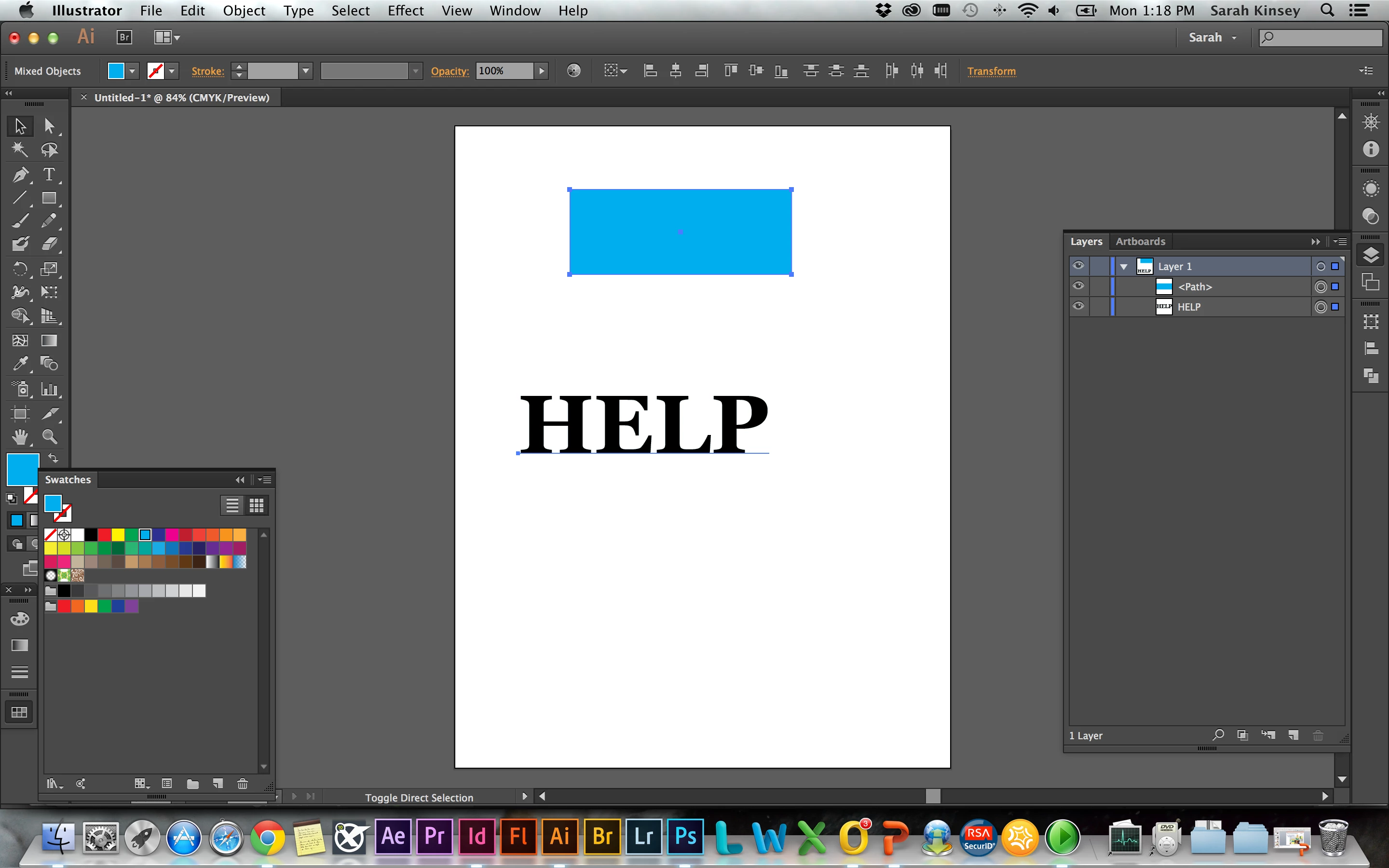Toggle visibility of the <Path> object

coord(1078,286)
